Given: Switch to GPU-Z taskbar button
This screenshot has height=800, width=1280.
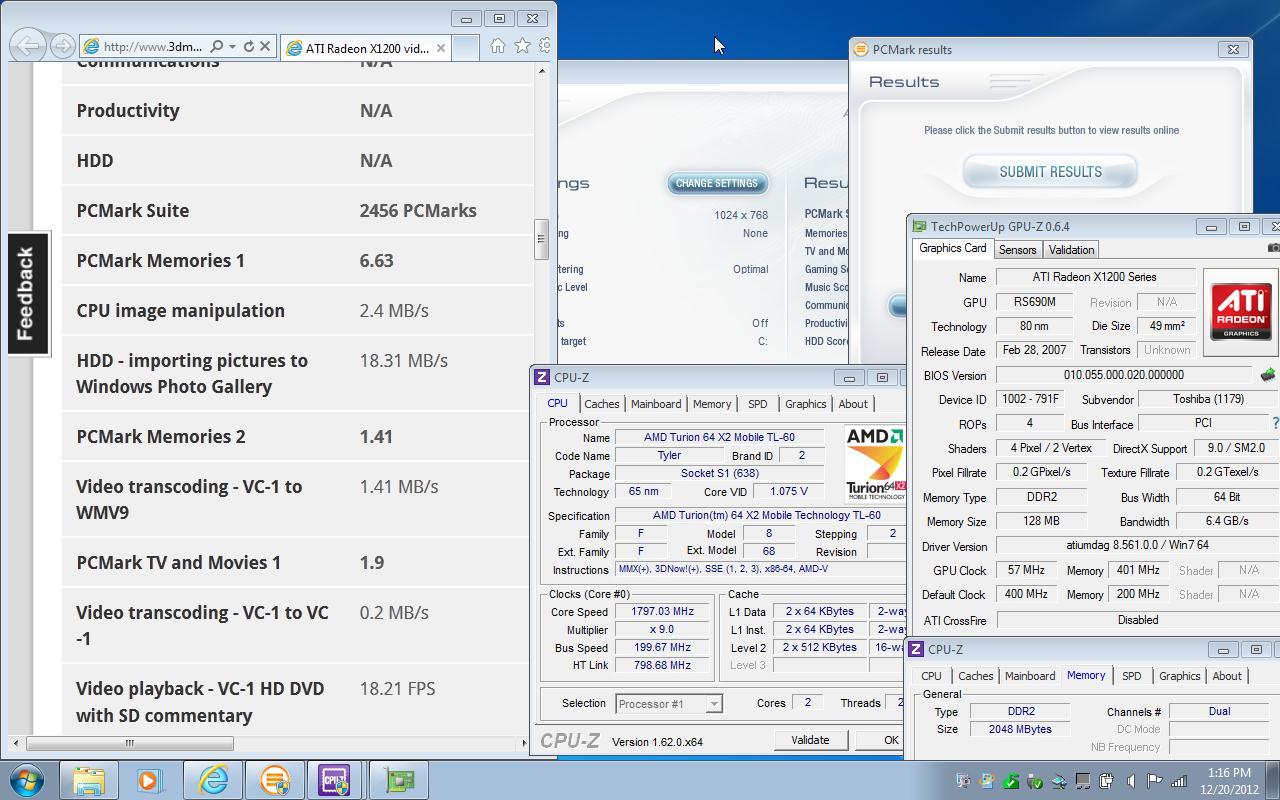Looking at the screenshot, I should click(x=399, y=780).
